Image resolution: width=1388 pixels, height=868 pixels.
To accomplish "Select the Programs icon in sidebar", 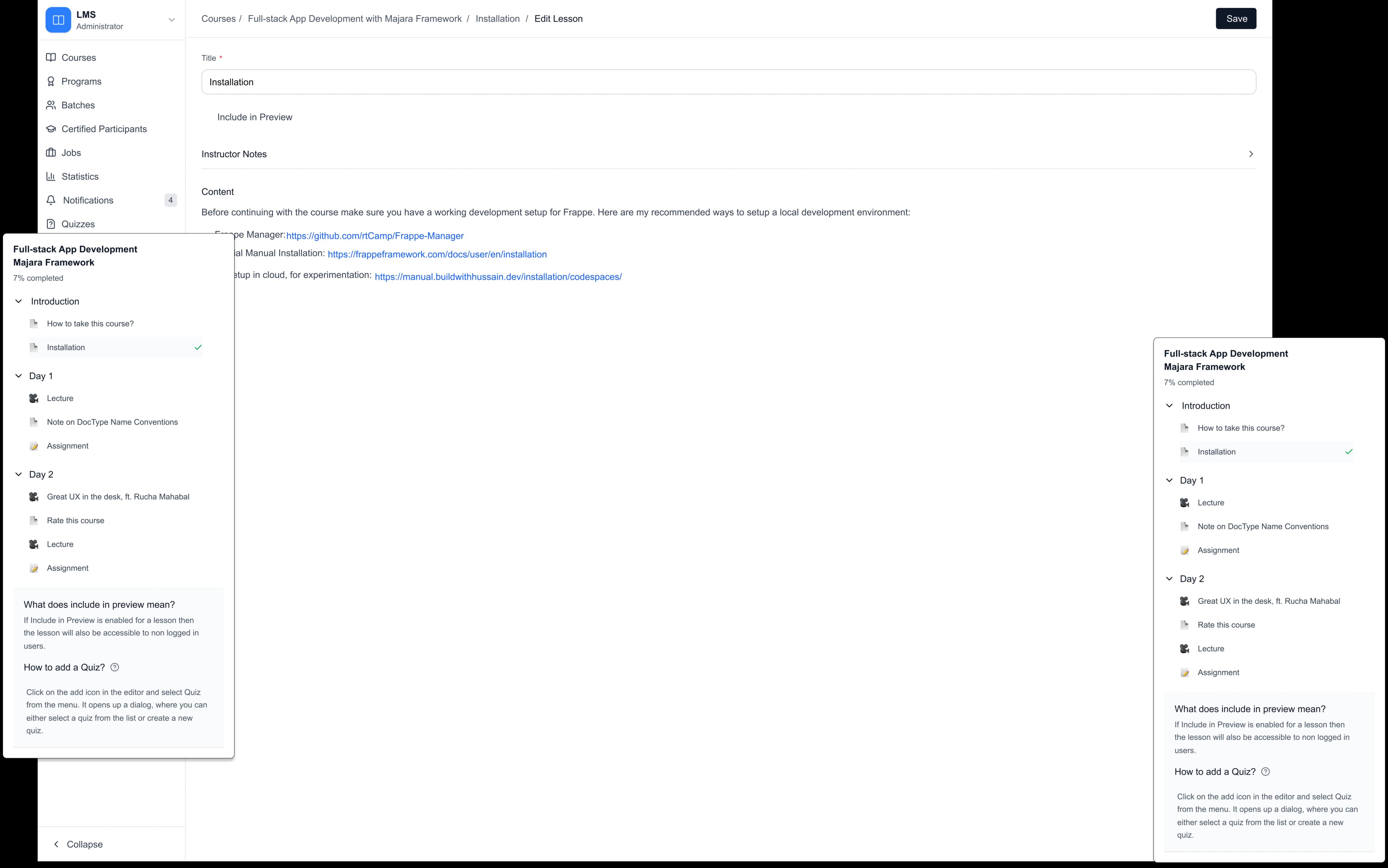I will tap(51, 81).
